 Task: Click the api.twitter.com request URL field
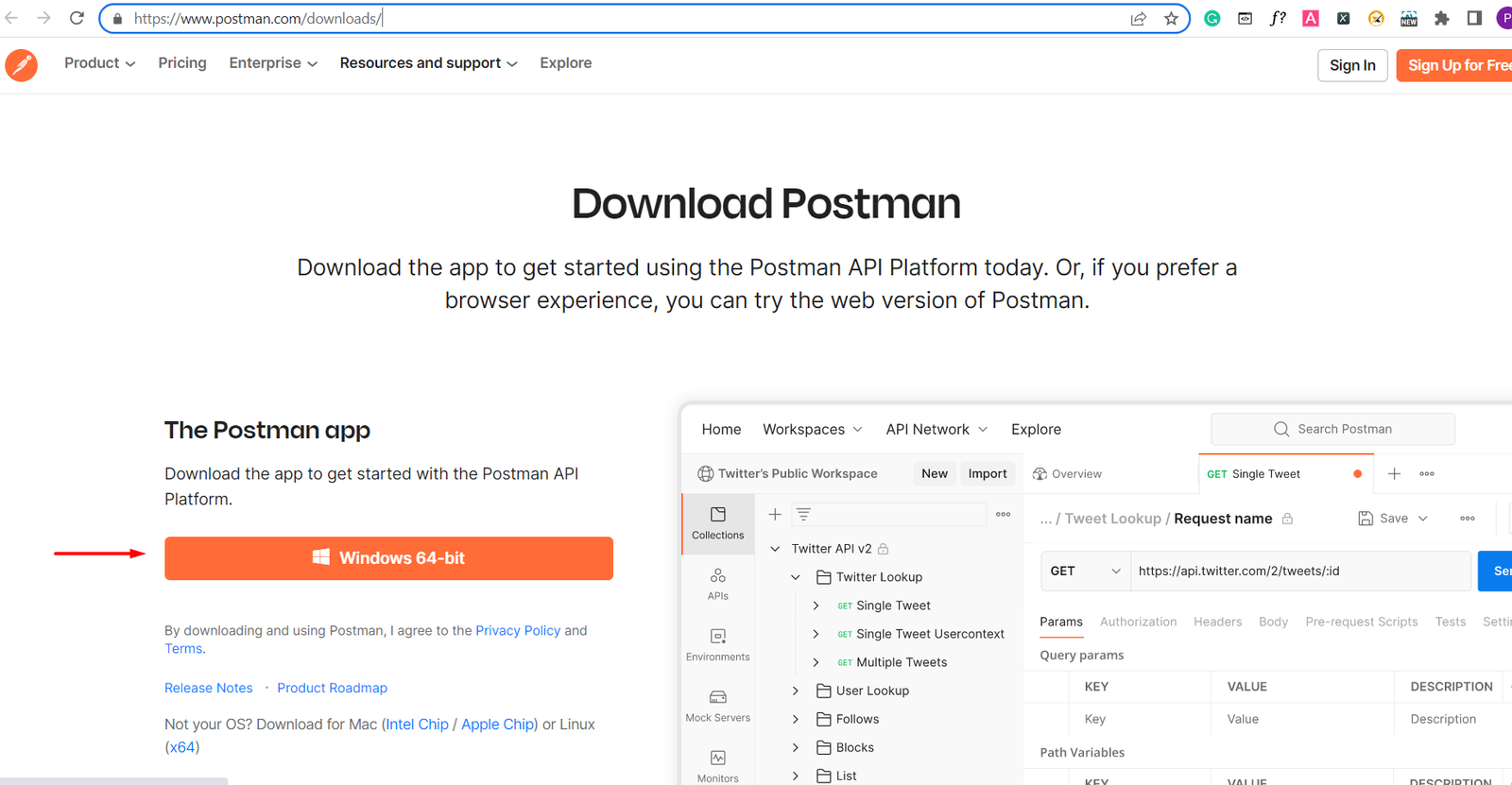pyautogui.click(x=1300, y=571)
